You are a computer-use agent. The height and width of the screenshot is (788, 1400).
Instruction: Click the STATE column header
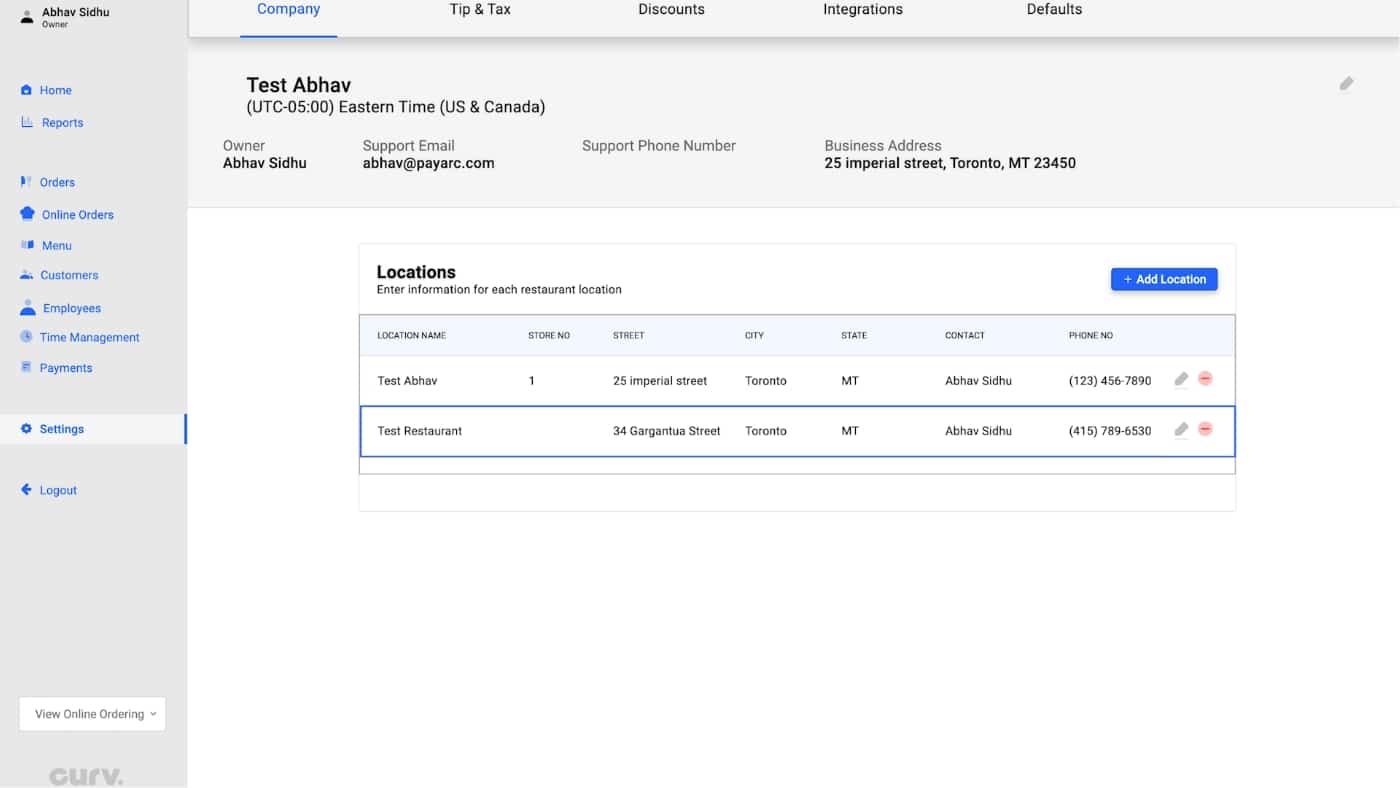854,335
